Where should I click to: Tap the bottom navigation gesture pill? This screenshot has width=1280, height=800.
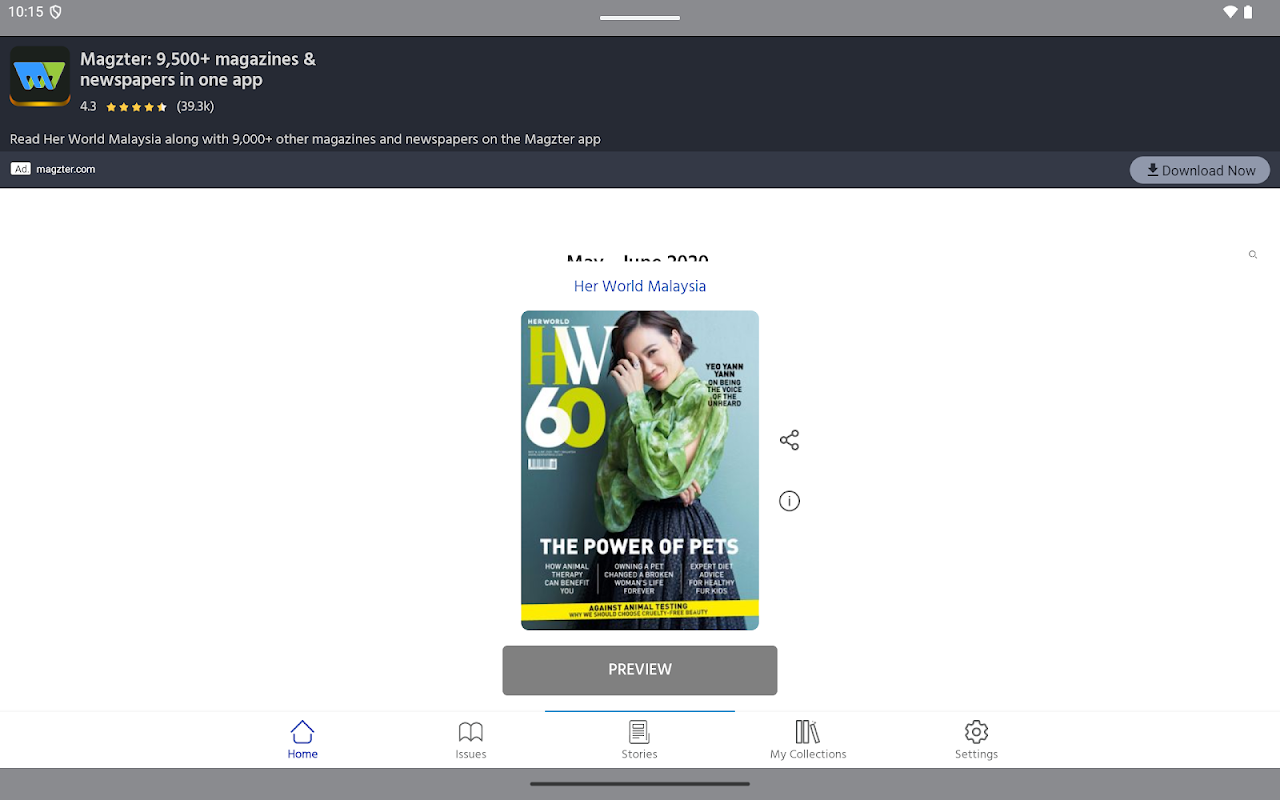pyautogui.click(x=640, y=784)
